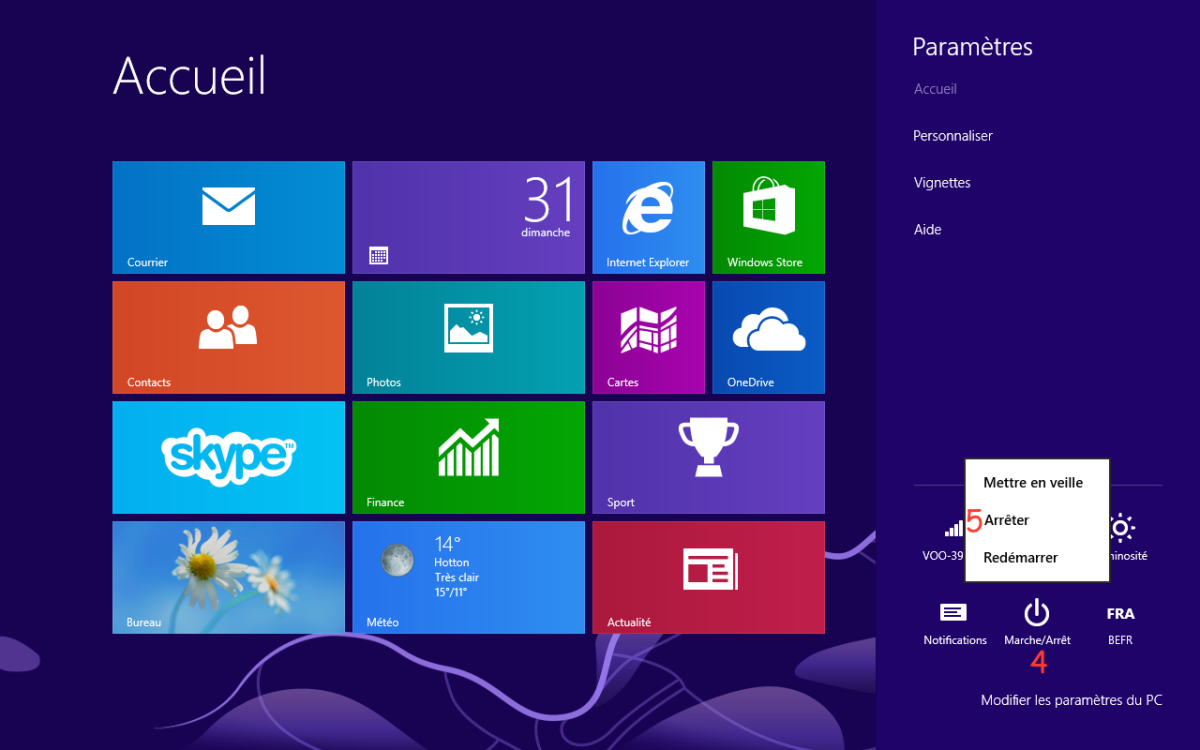Open Vignettes settings in Paramètres panel
Screen dimensions: 1200x750
[x=942, y=183]
